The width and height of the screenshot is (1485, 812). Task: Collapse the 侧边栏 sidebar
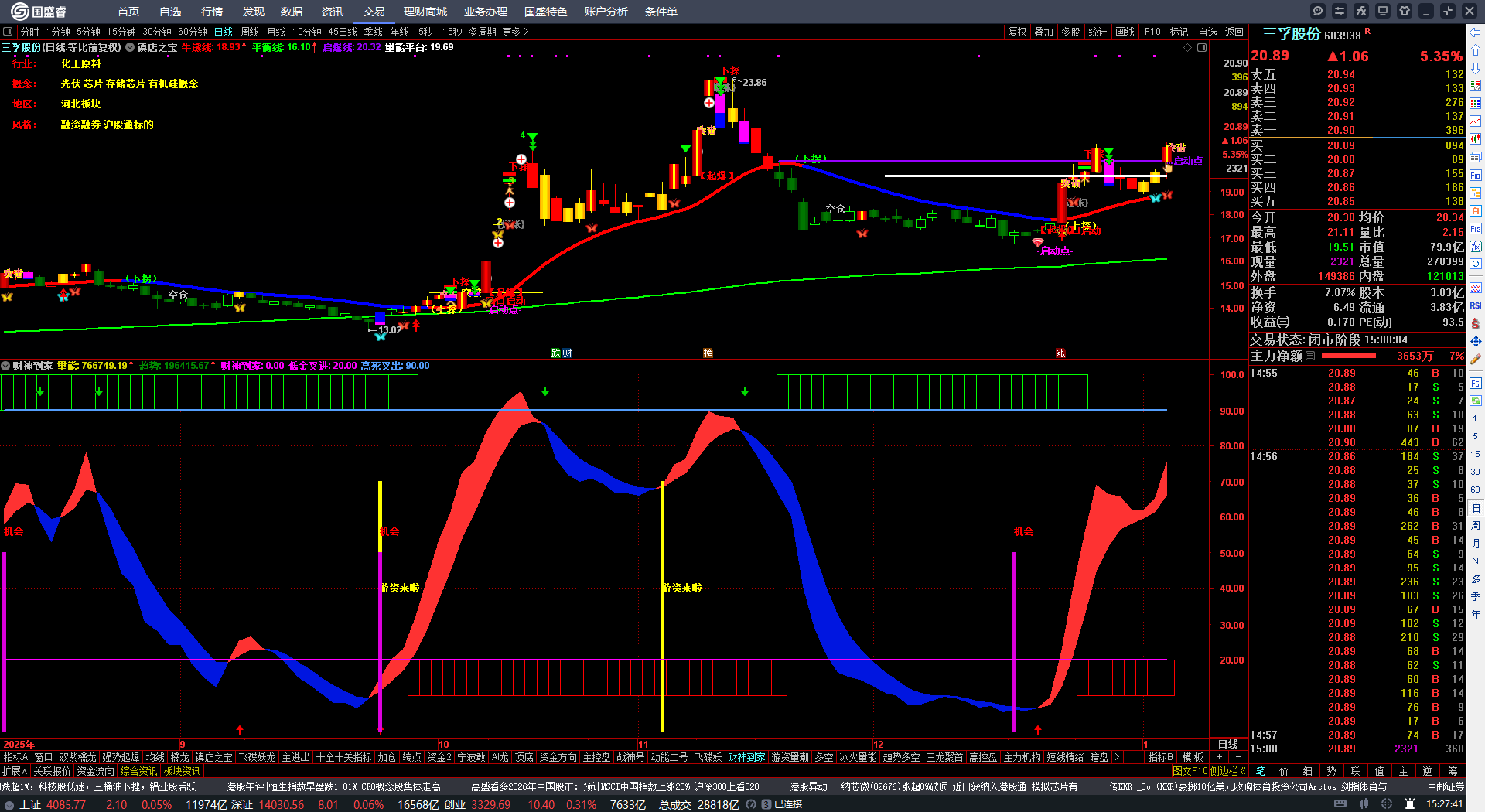(x=1227, y=771)
